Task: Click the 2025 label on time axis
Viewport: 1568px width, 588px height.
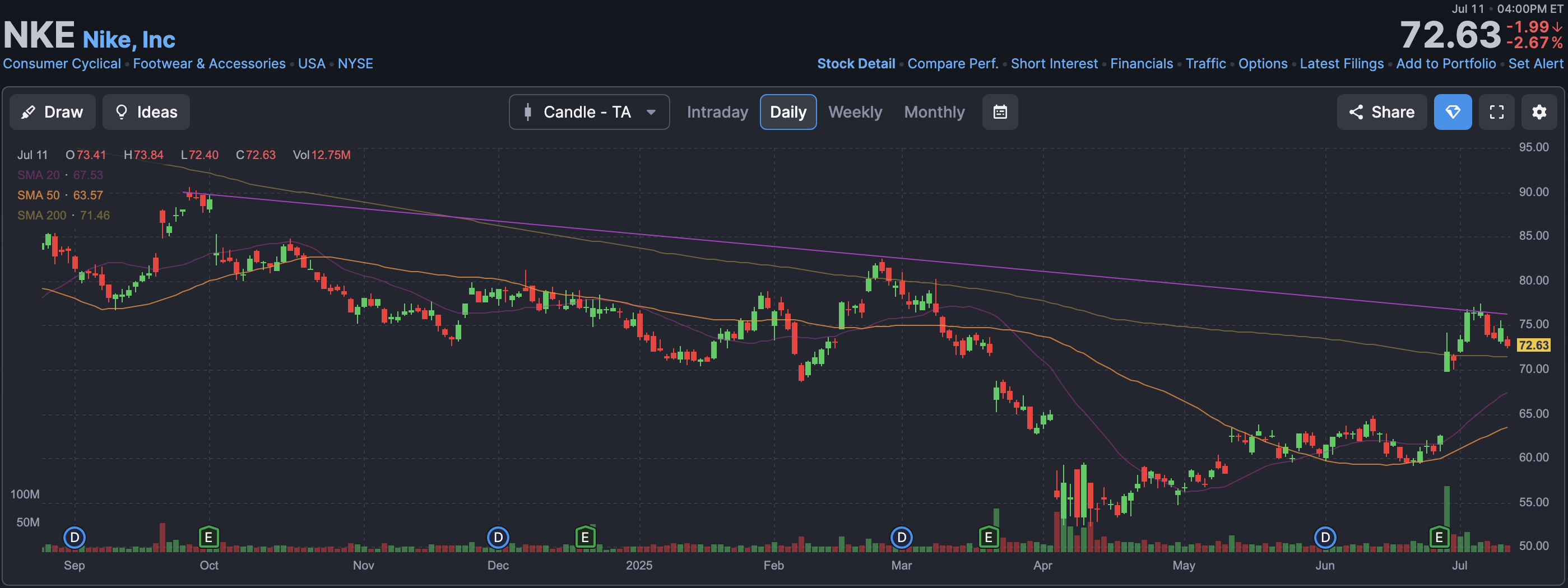Action: 639,566
